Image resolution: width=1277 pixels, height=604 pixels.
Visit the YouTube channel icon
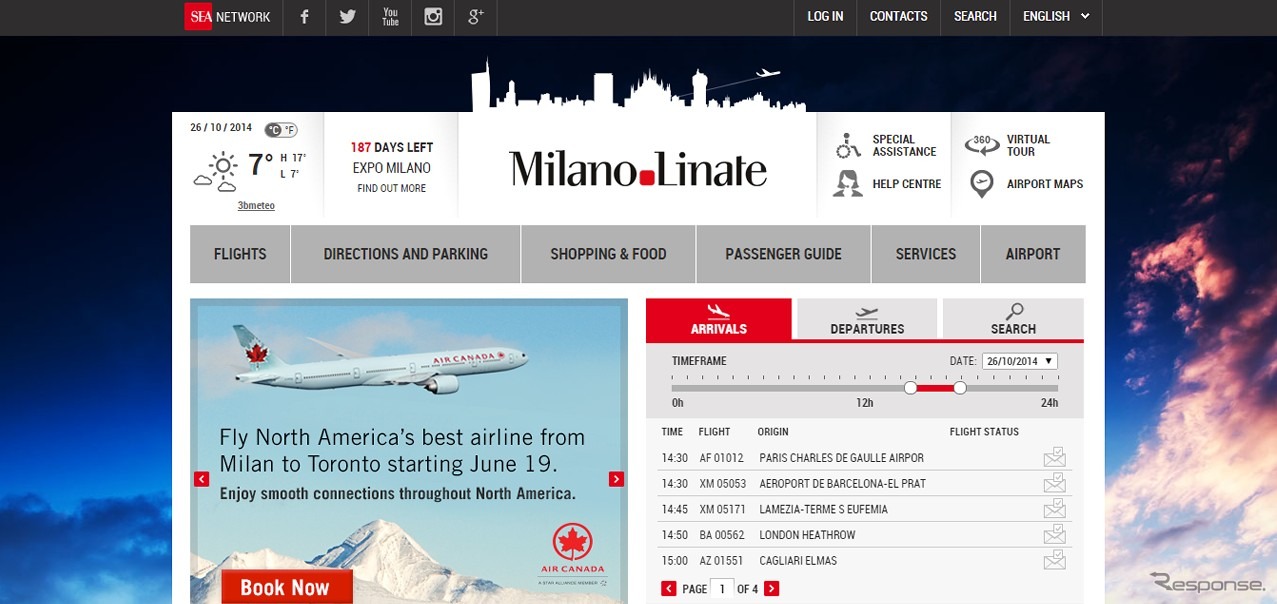(x=390, y=17)
